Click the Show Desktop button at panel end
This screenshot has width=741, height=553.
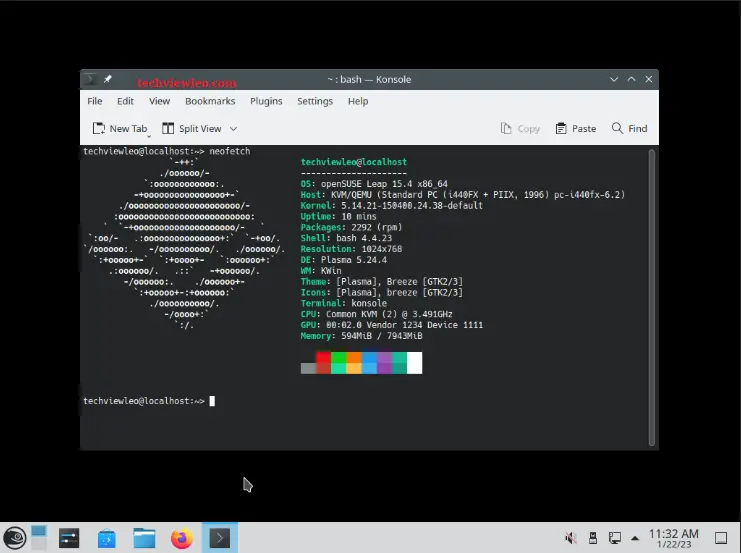(721, 538)
